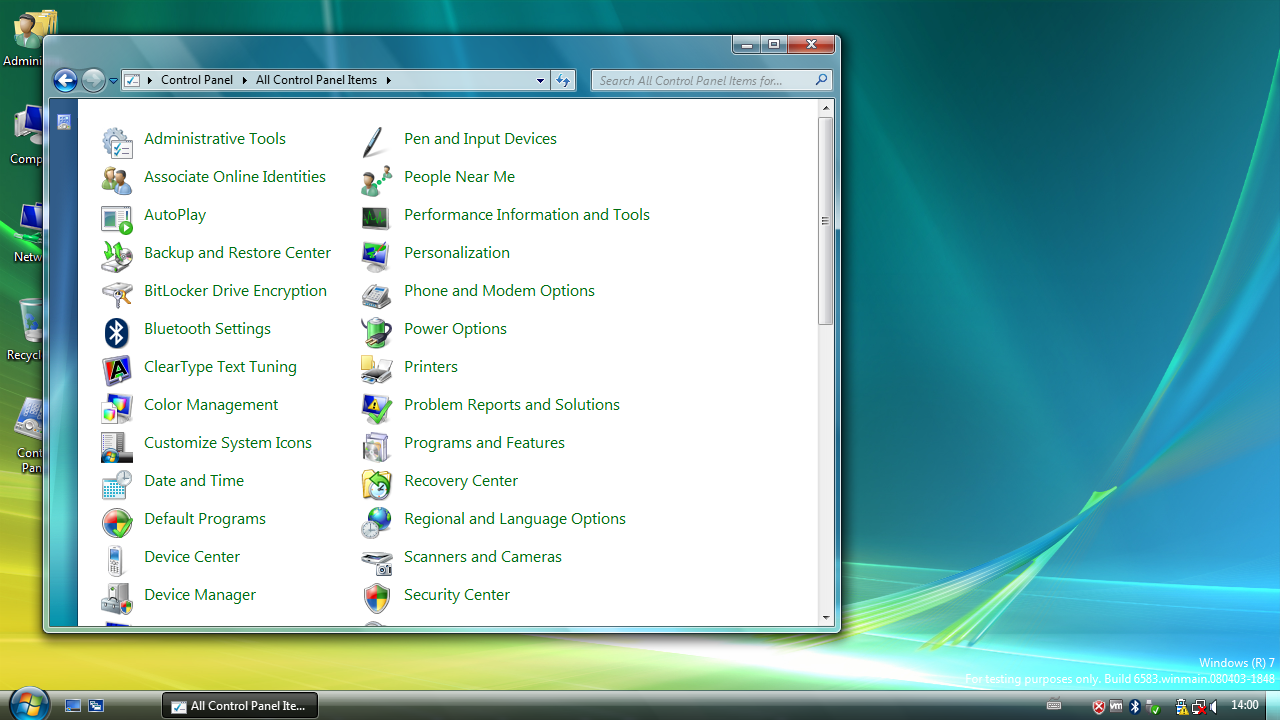Viewport: 1280px width, 720px height.
Task: Select the Control Panel breadcrumb
Action: [197, 80]
